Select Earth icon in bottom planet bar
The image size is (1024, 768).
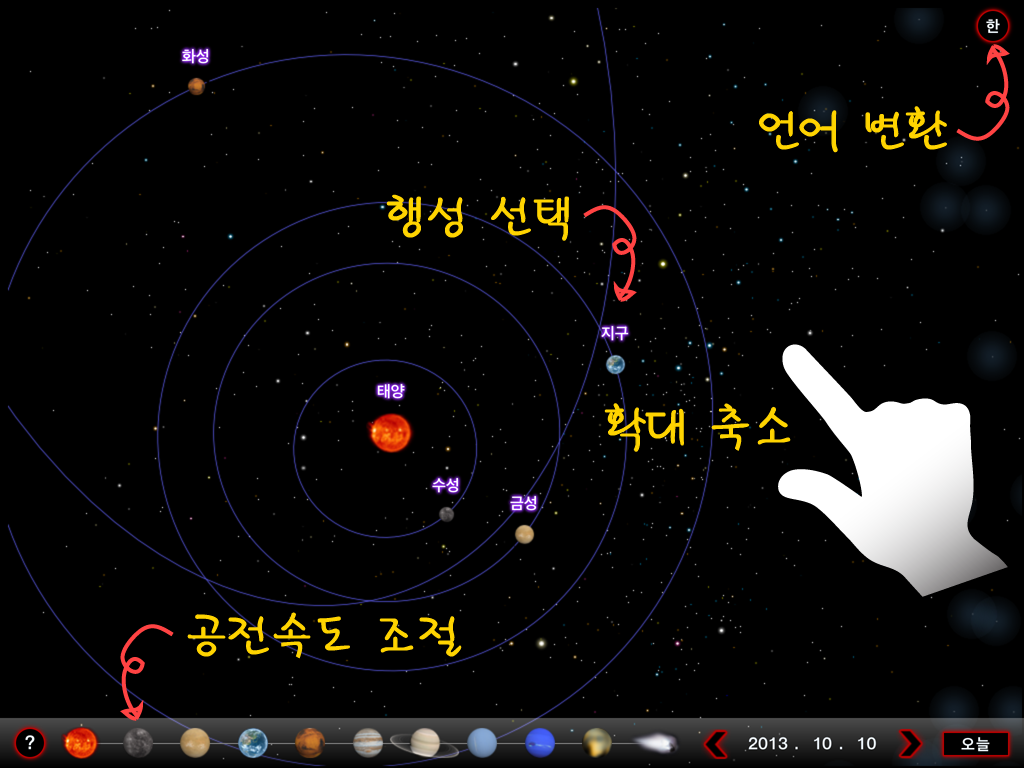(253, 743)
